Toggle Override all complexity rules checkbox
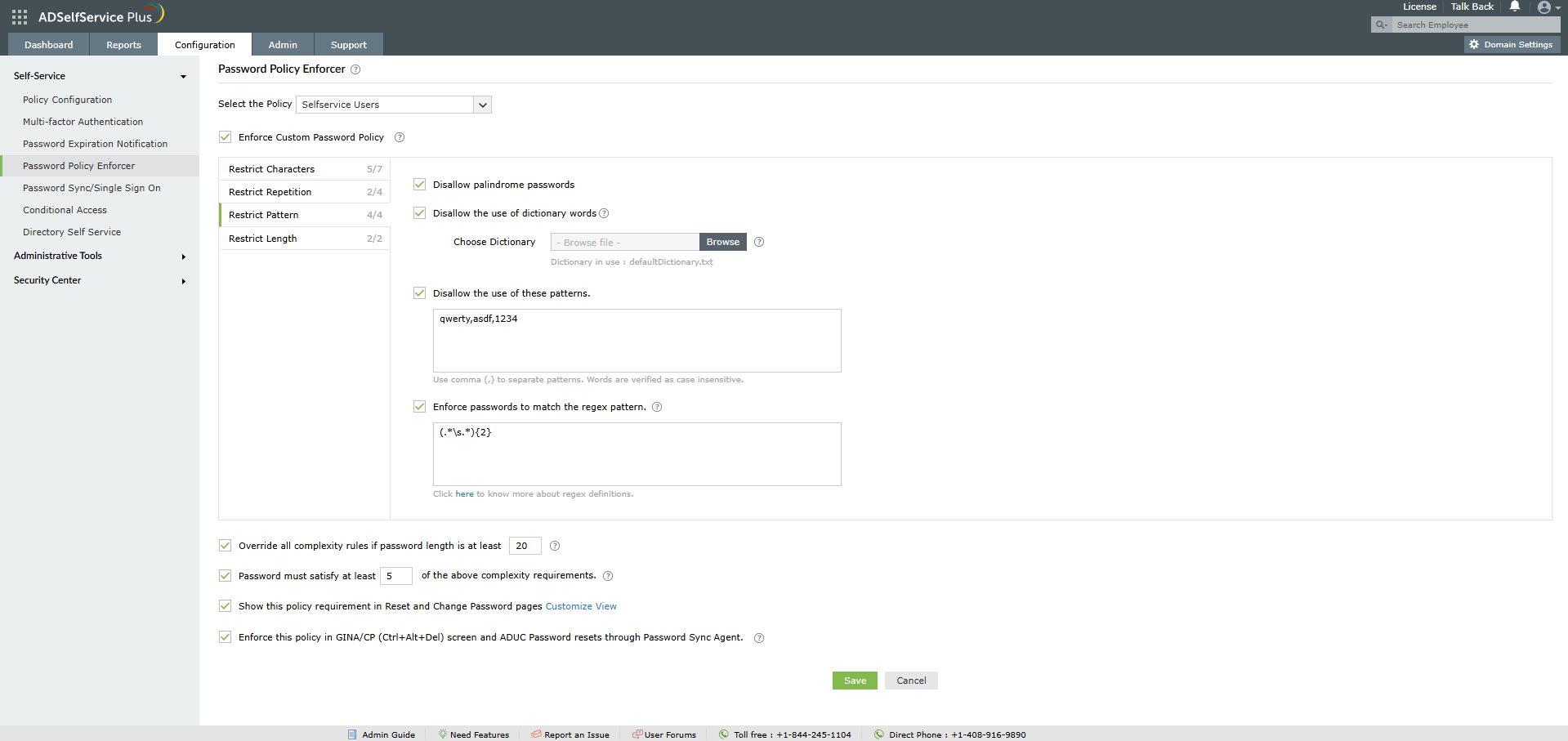 (225, 545)
